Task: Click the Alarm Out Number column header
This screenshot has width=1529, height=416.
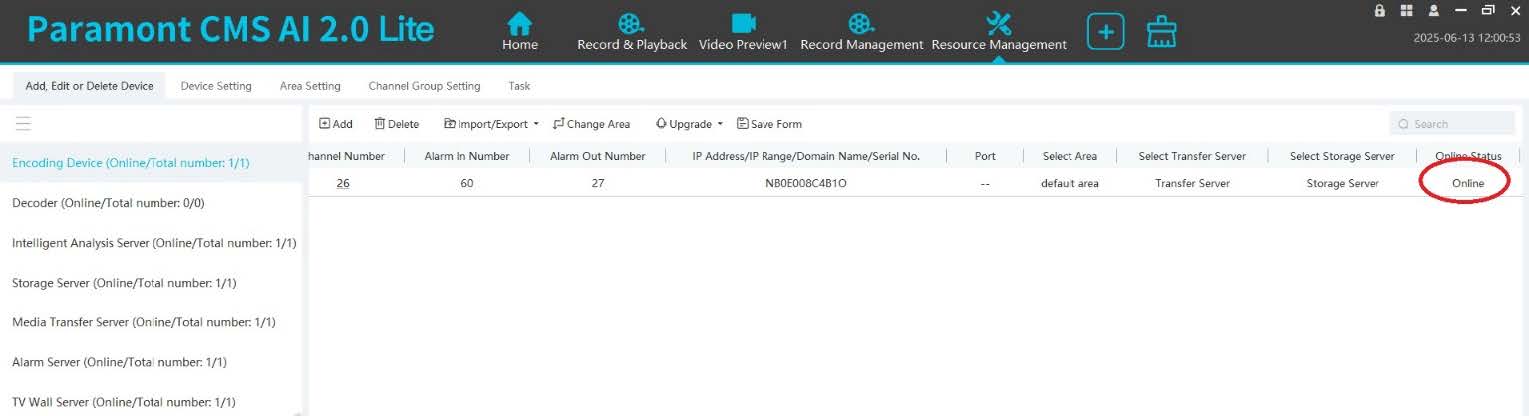Action: [598, 156]
